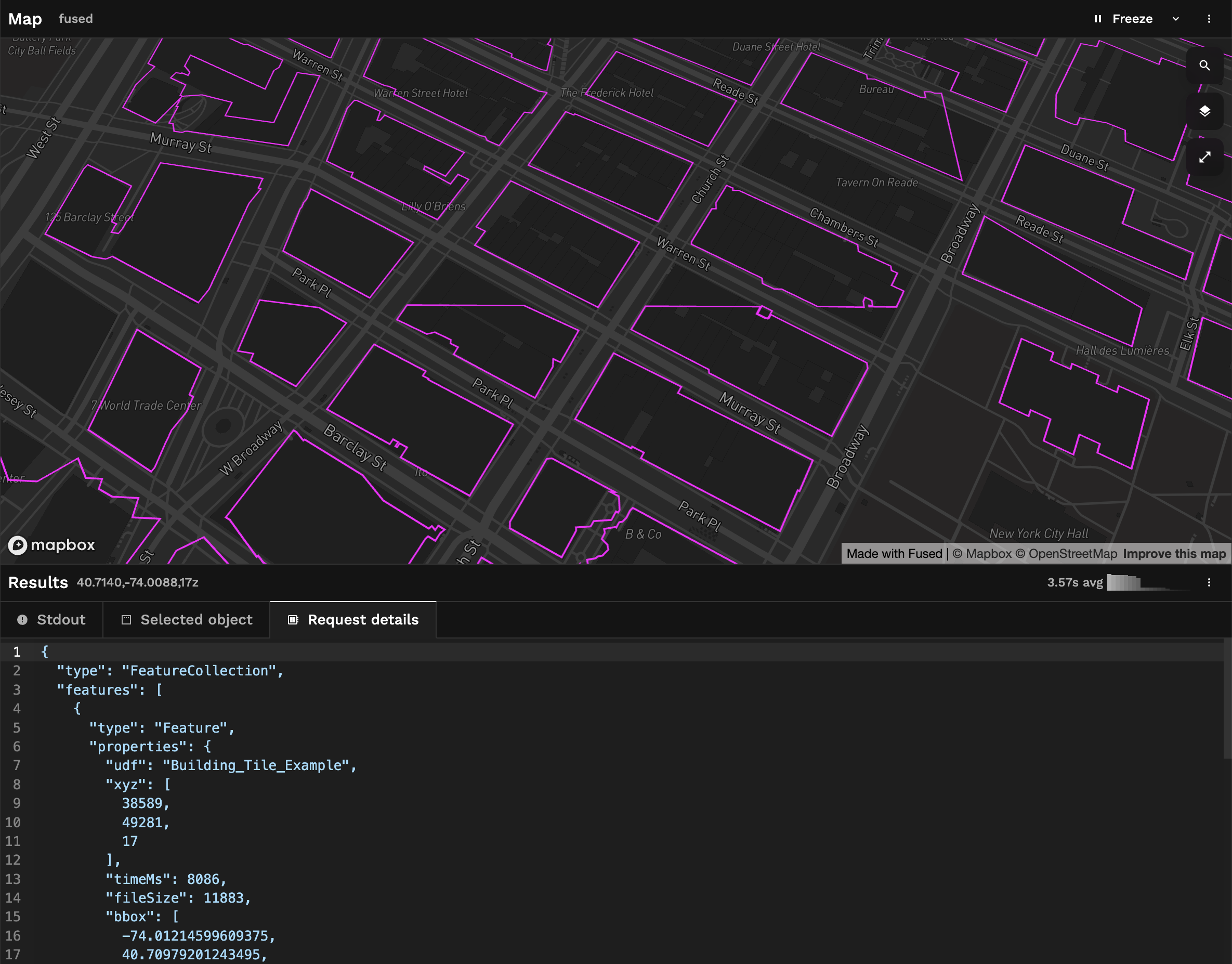
Task: Click the Made with Fused link
Action: pyautogui.click(x=894, y=554)
